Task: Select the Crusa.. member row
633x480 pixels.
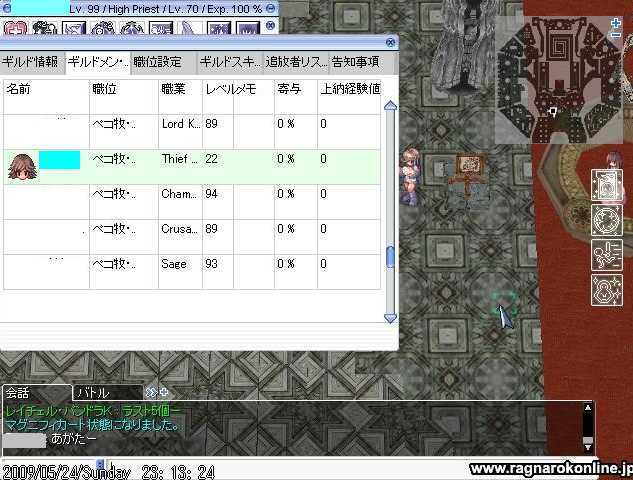Action: tap(192, 237)
